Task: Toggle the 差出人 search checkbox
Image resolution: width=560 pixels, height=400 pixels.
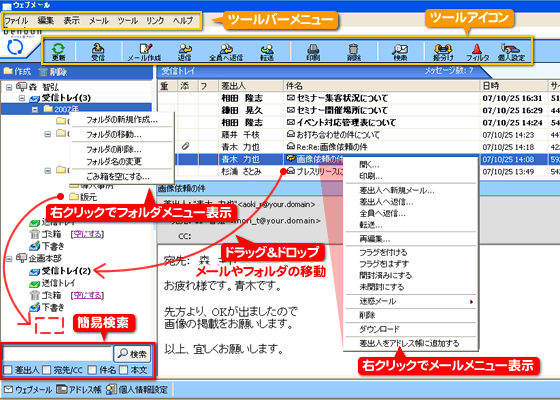Action: point(8,370)
